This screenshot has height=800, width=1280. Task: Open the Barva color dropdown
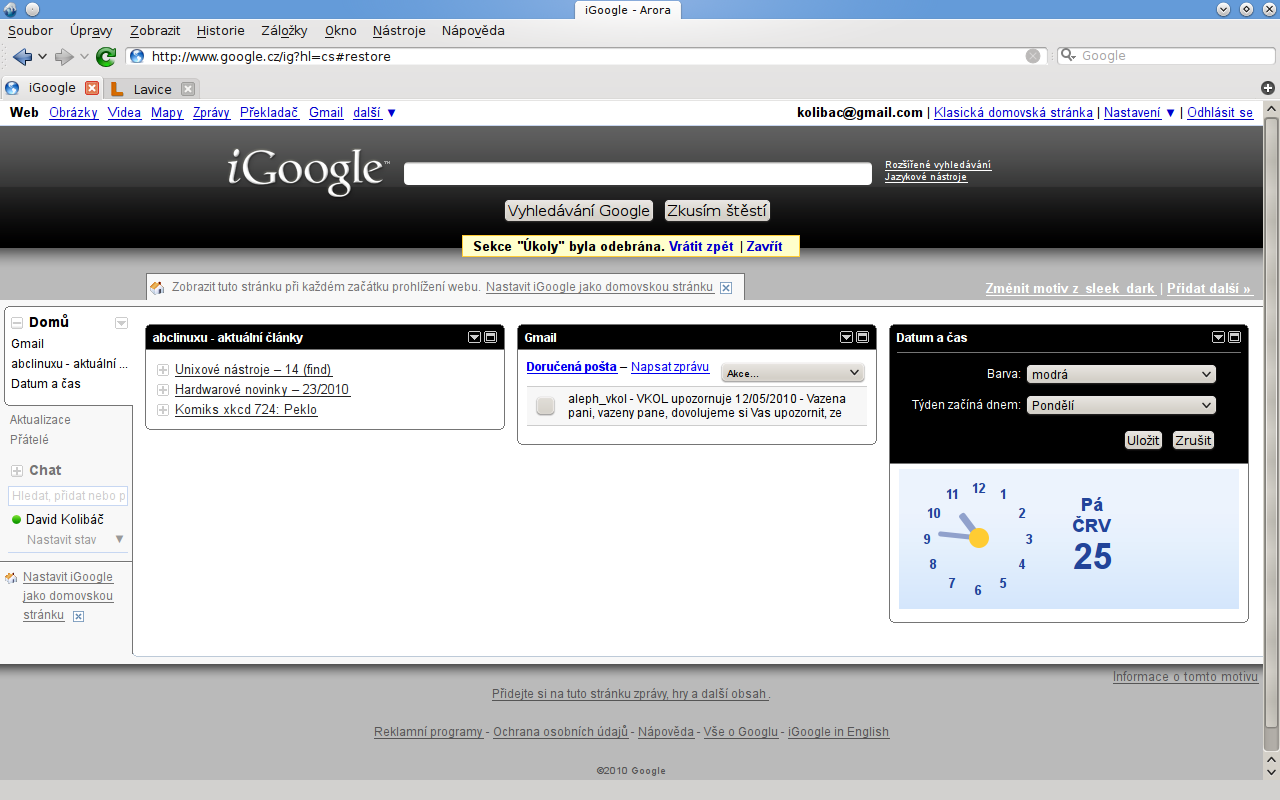[x=1120, y=374]
